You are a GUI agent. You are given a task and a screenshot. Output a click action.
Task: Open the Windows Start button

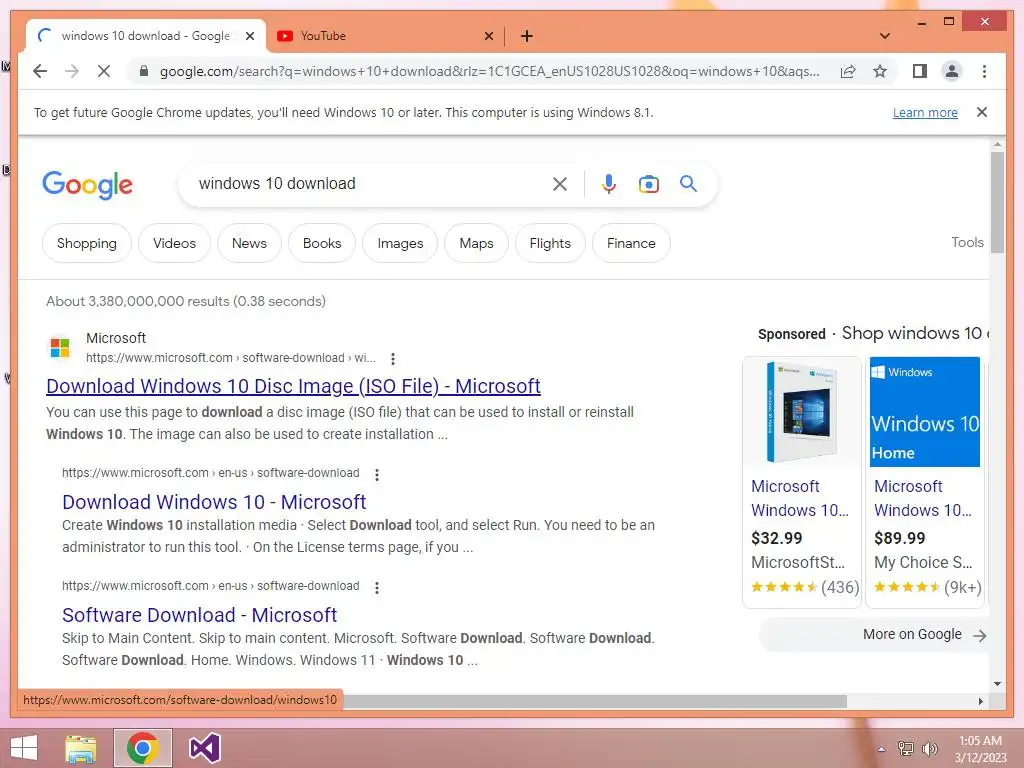click(24, 748)
